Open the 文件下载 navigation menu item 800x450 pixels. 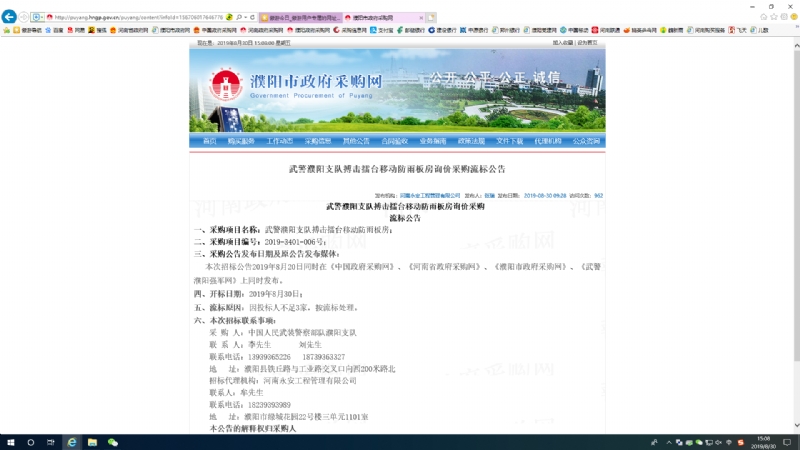509,141
